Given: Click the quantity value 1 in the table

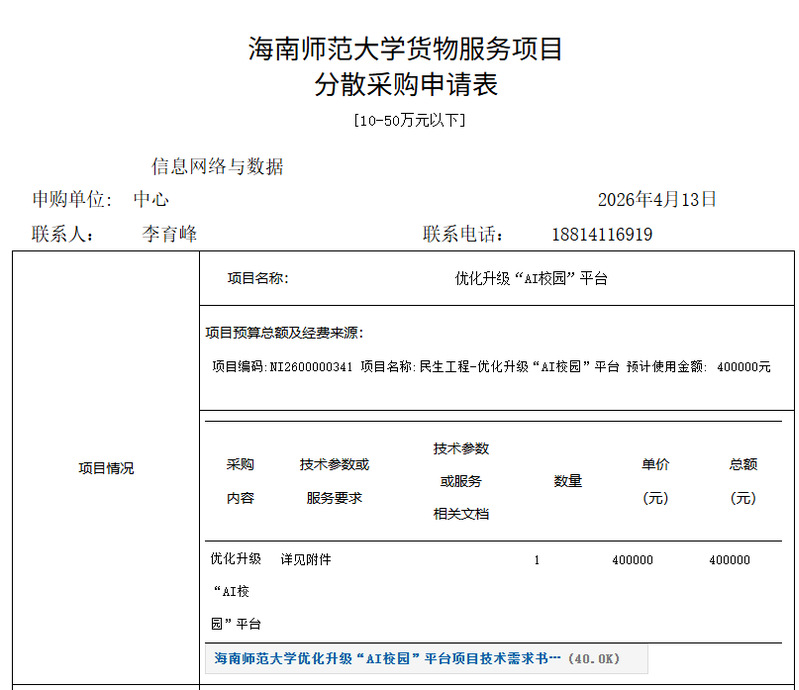Looking at the screenshot, I should 537,560.
